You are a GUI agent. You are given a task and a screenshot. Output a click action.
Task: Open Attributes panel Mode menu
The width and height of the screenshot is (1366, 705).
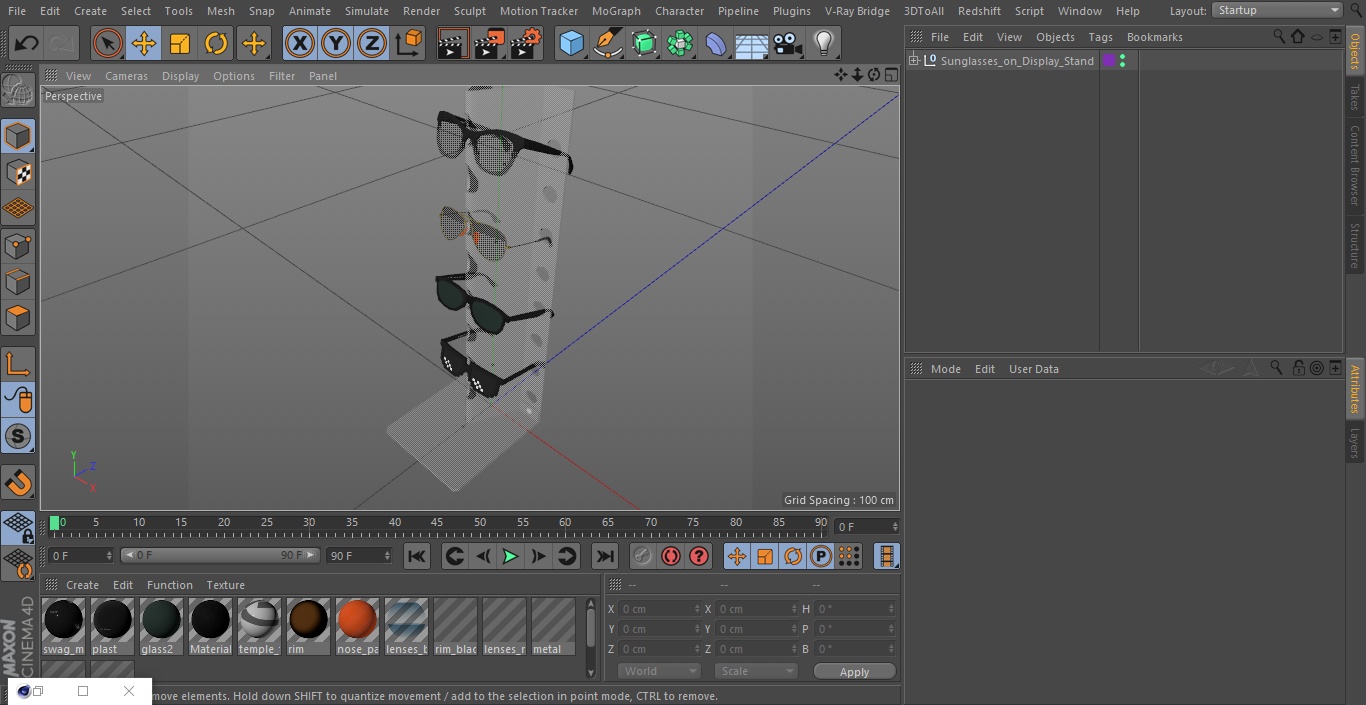(x=945, y=369)
